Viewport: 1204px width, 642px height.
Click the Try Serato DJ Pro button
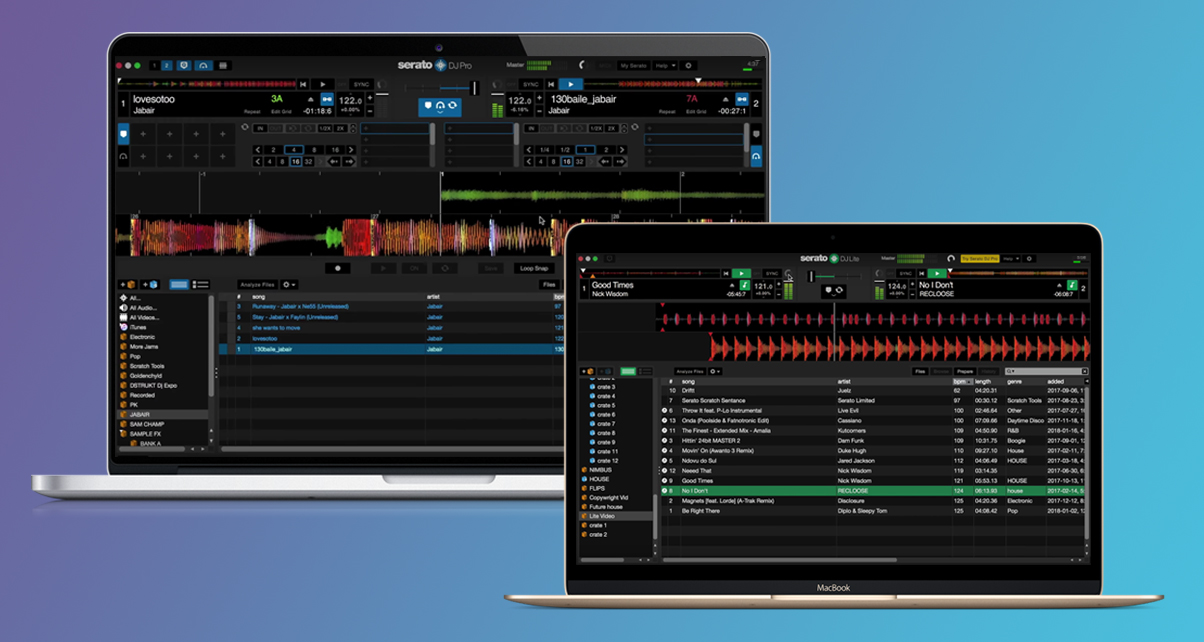(x=979, y=259)
